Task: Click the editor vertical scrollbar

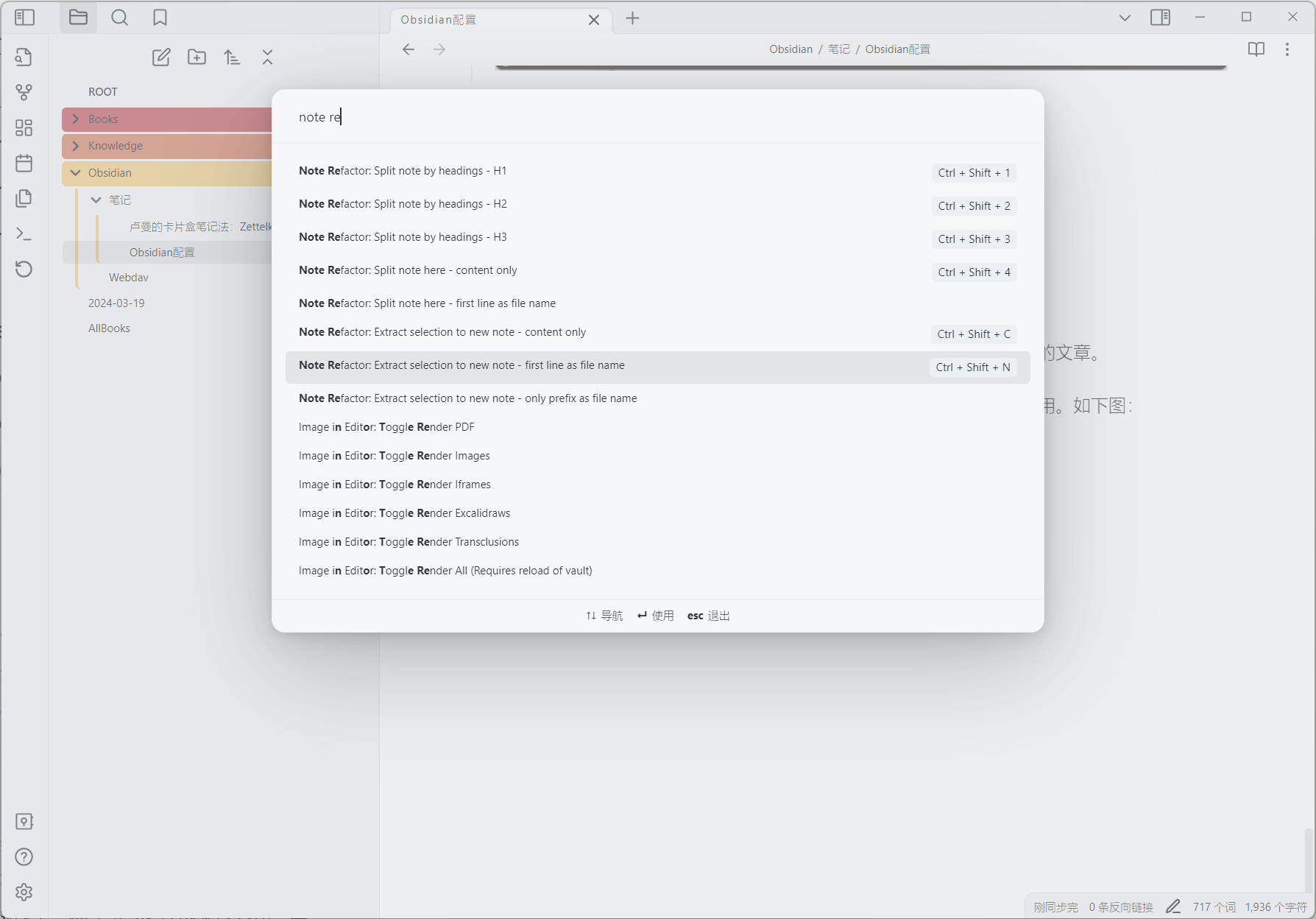Action: (x=1308, y=860)
